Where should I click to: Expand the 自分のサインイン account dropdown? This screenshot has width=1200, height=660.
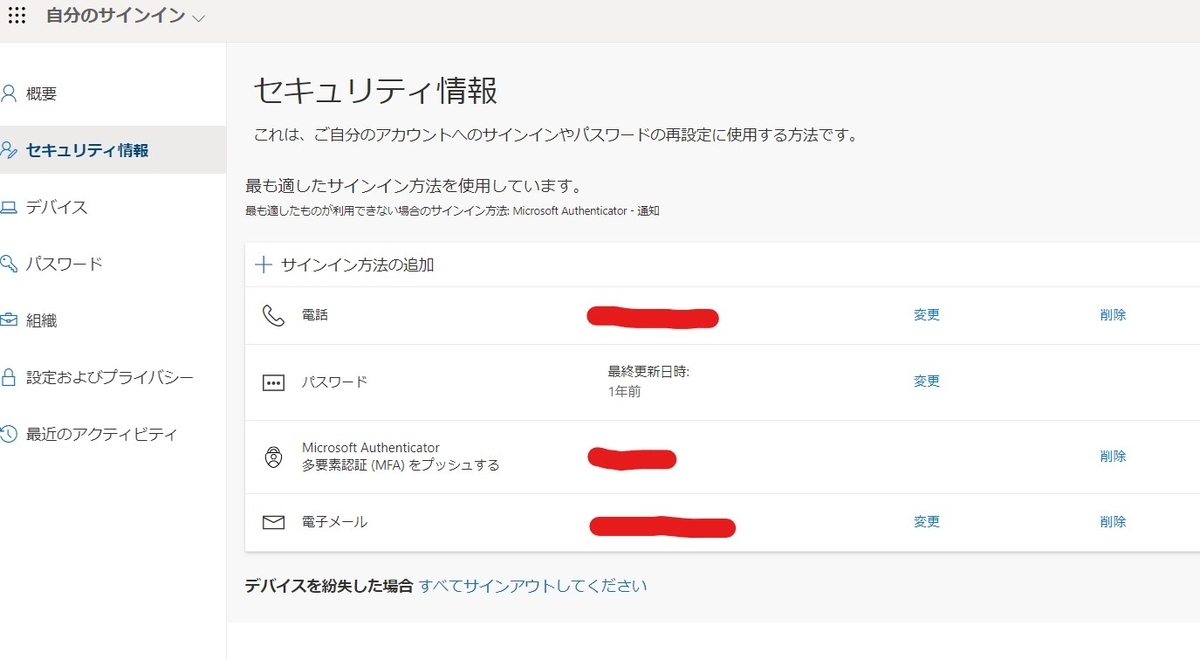tap(200, 16)
